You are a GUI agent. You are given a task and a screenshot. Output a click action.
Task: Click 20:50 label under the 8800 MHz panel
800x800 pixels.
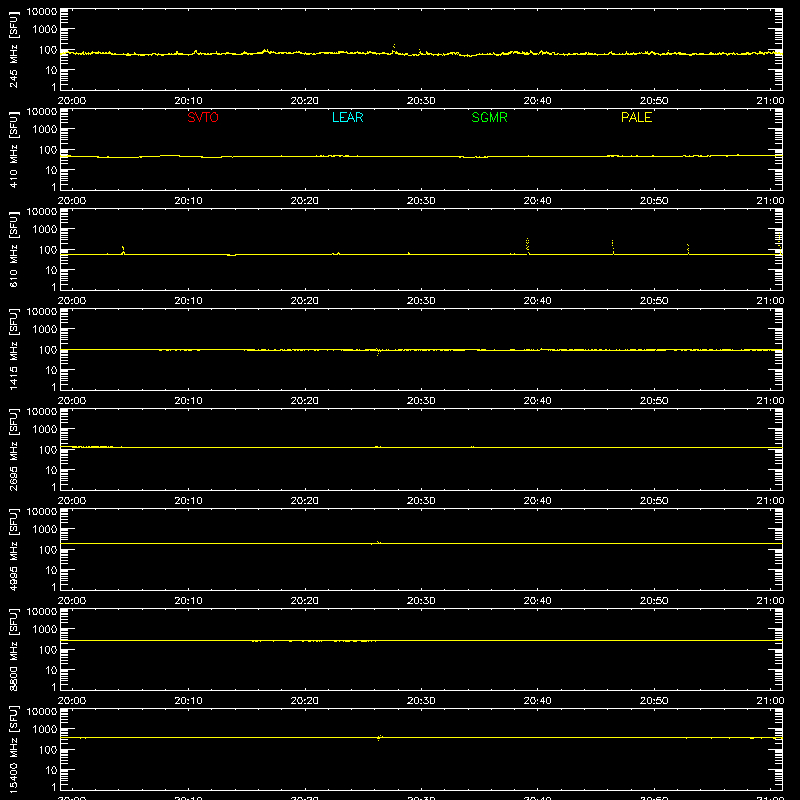tap(654, 701)
